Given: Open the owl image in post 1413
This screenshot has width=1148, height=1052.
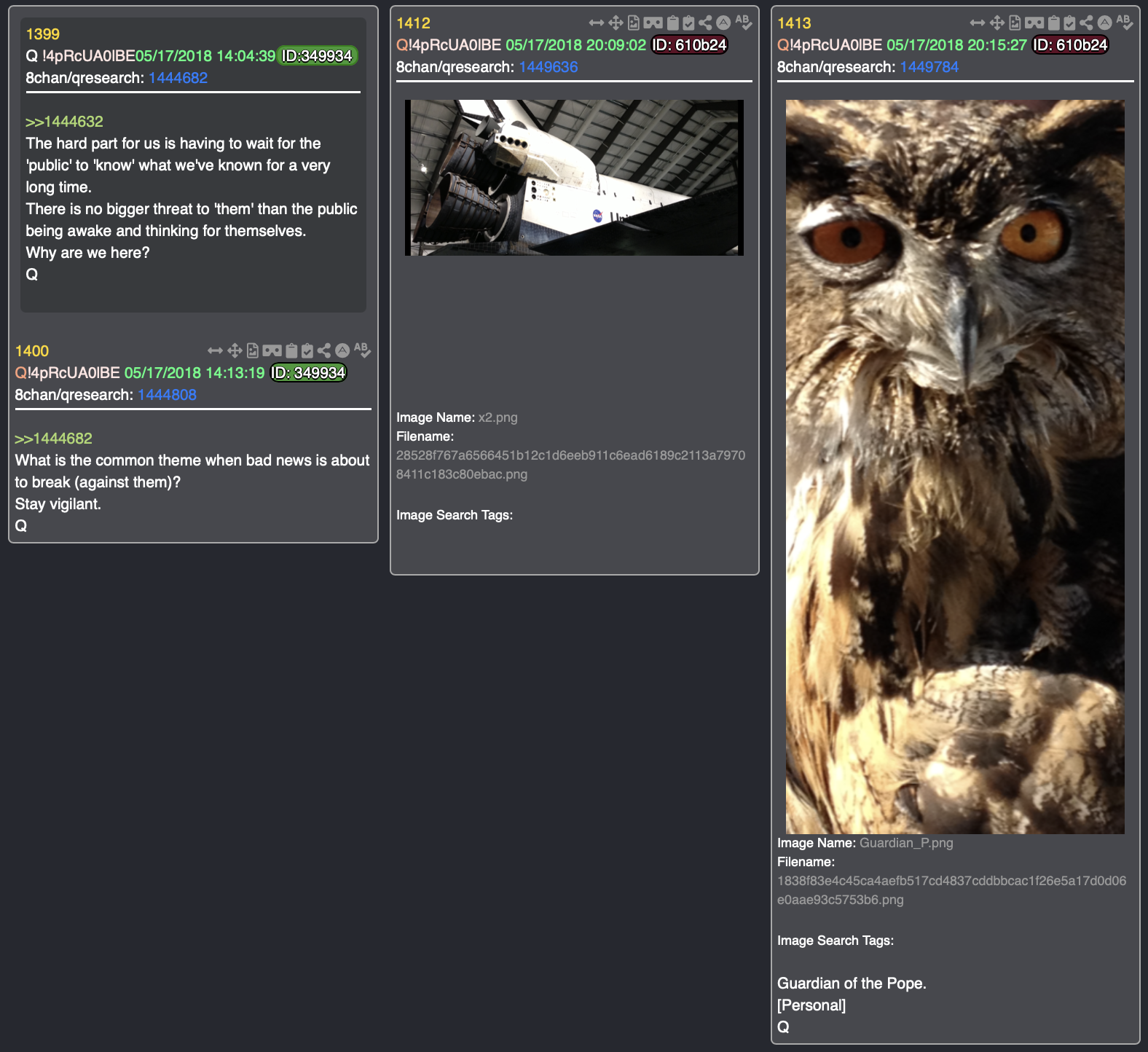Looking at the screenshot, I should tap(955, 467).
